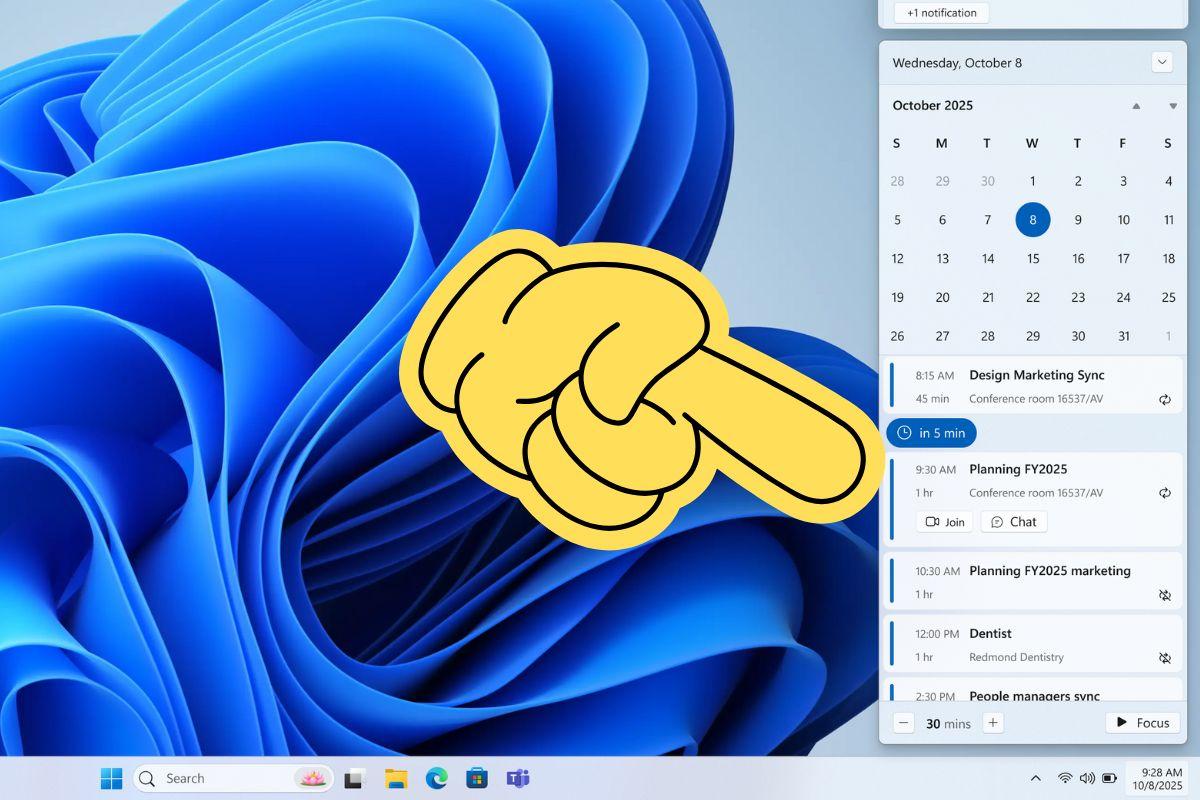Open Microsoft Teams from the taskbar
This screenshot has height=800, width=1200.
tap(519, 778)
